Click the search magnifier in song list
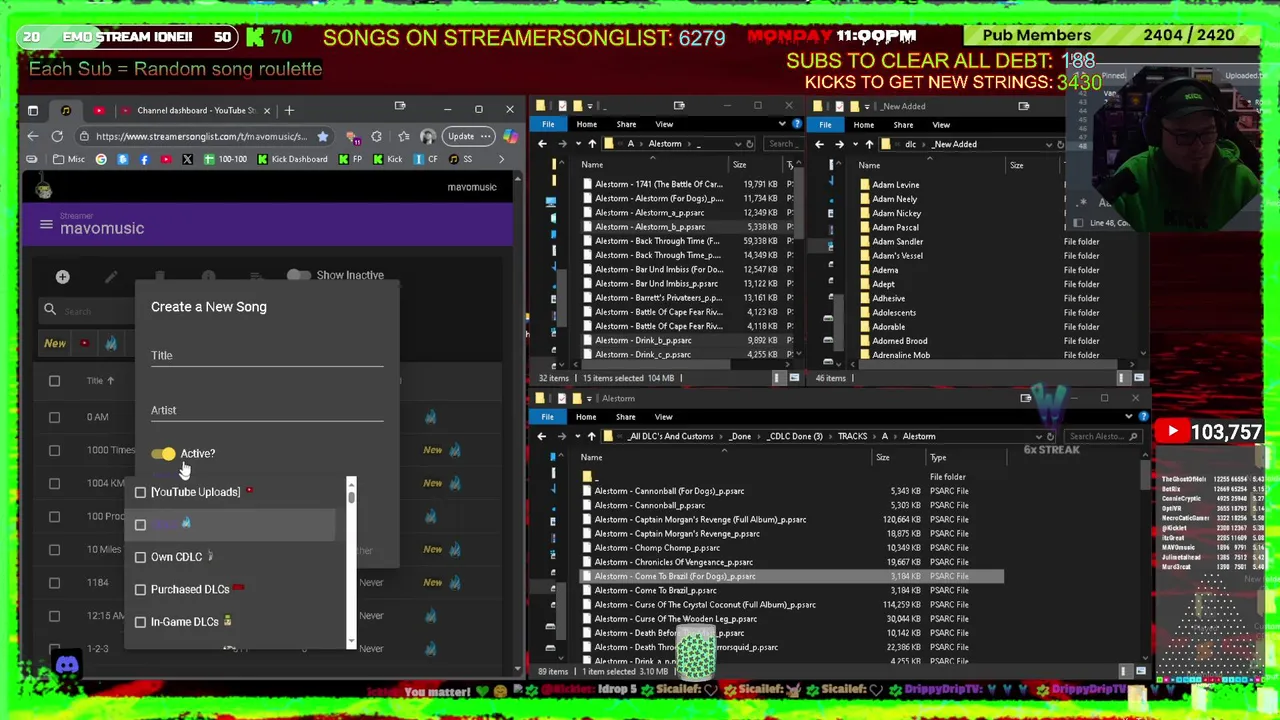The width and height of the screenshot is (1280, 720). (x=50, y=310)
